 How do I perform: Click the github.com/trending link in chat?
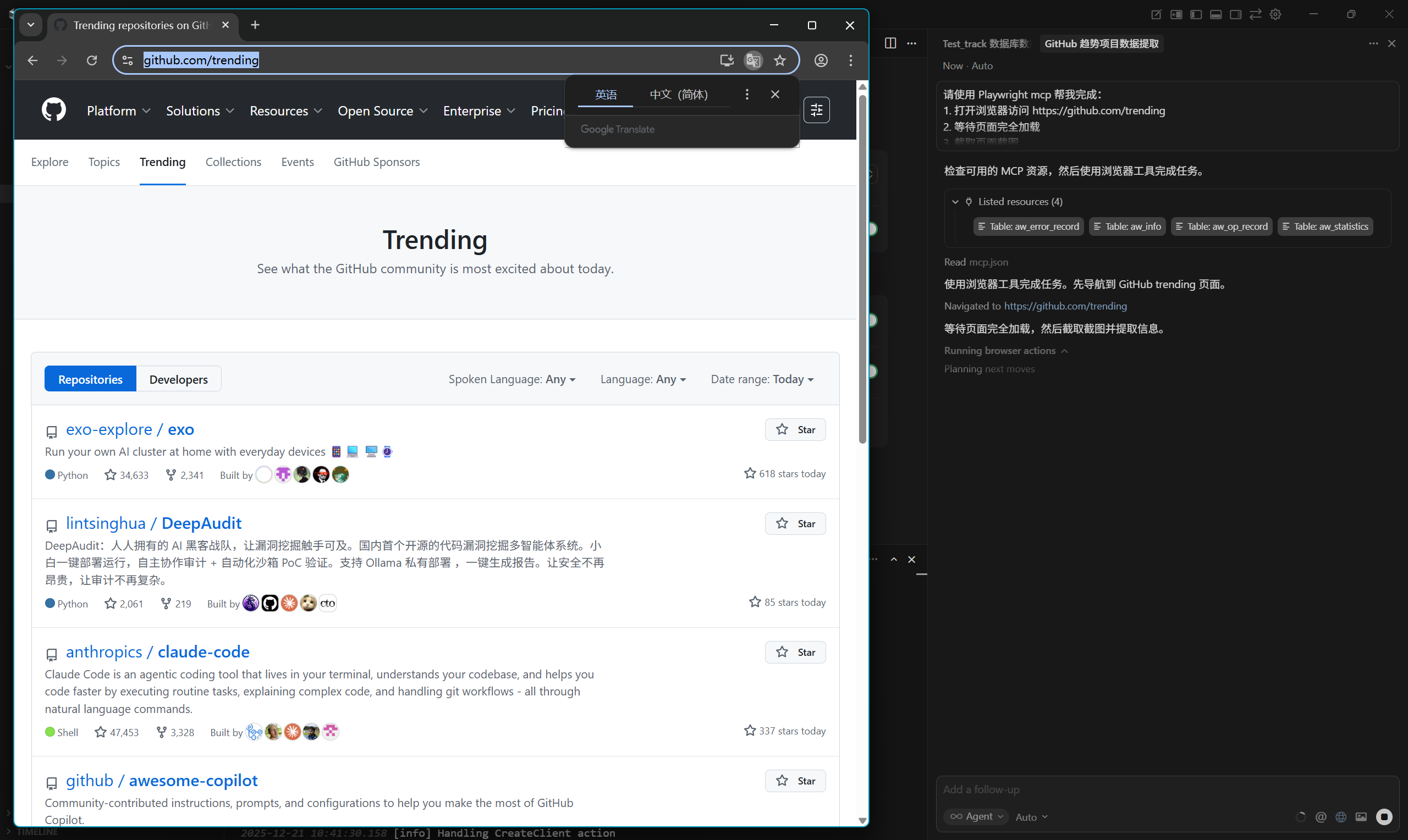1065,306
